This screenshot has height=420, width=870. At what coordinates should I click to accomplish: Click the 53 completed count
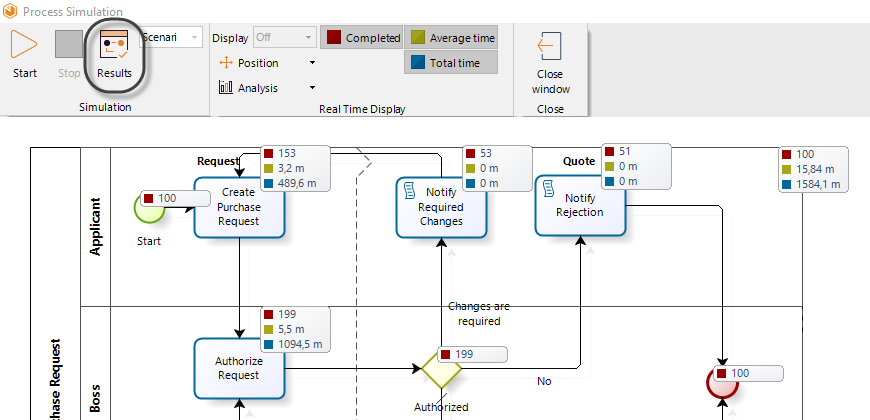click(487, 153)
